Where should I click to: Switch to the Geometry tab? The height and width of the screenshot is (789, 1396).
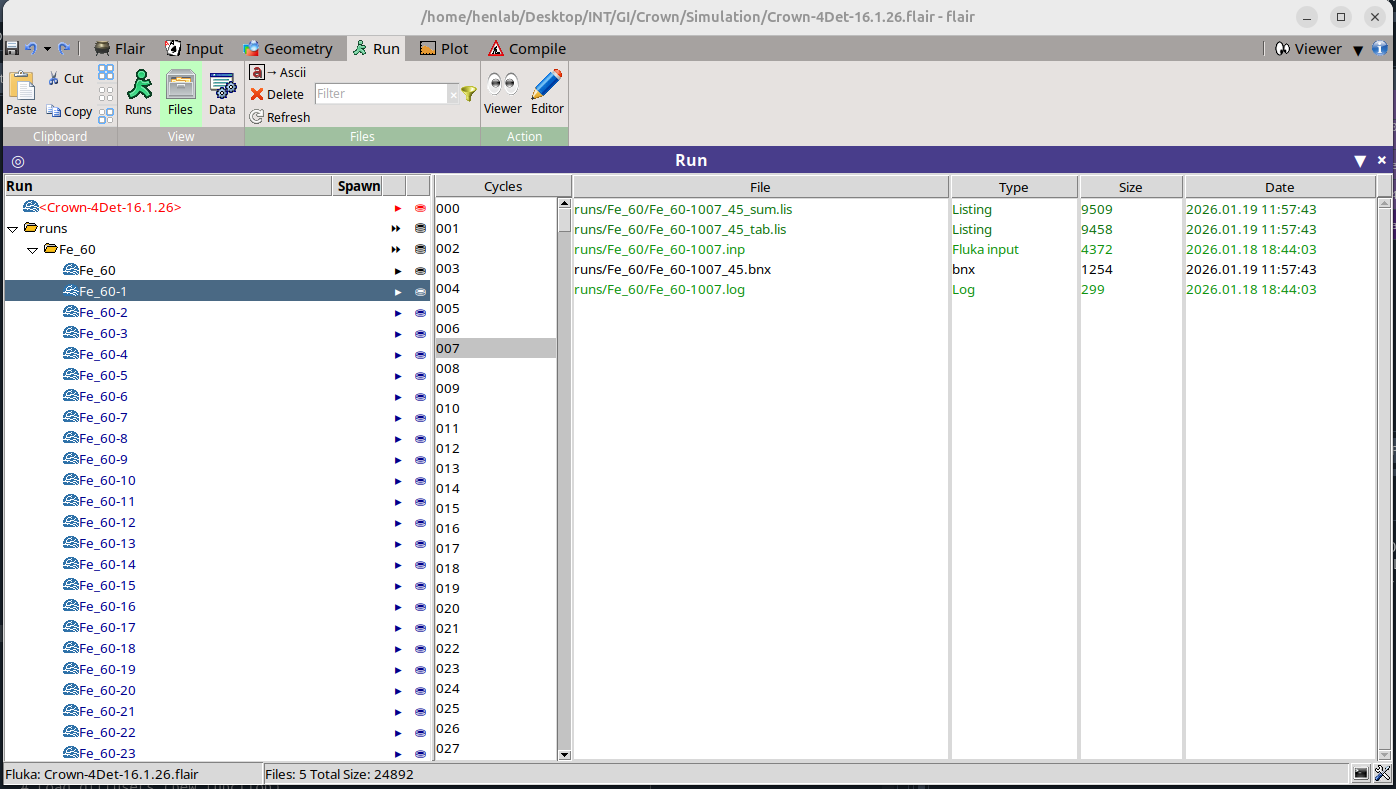[x=287, y=48]
